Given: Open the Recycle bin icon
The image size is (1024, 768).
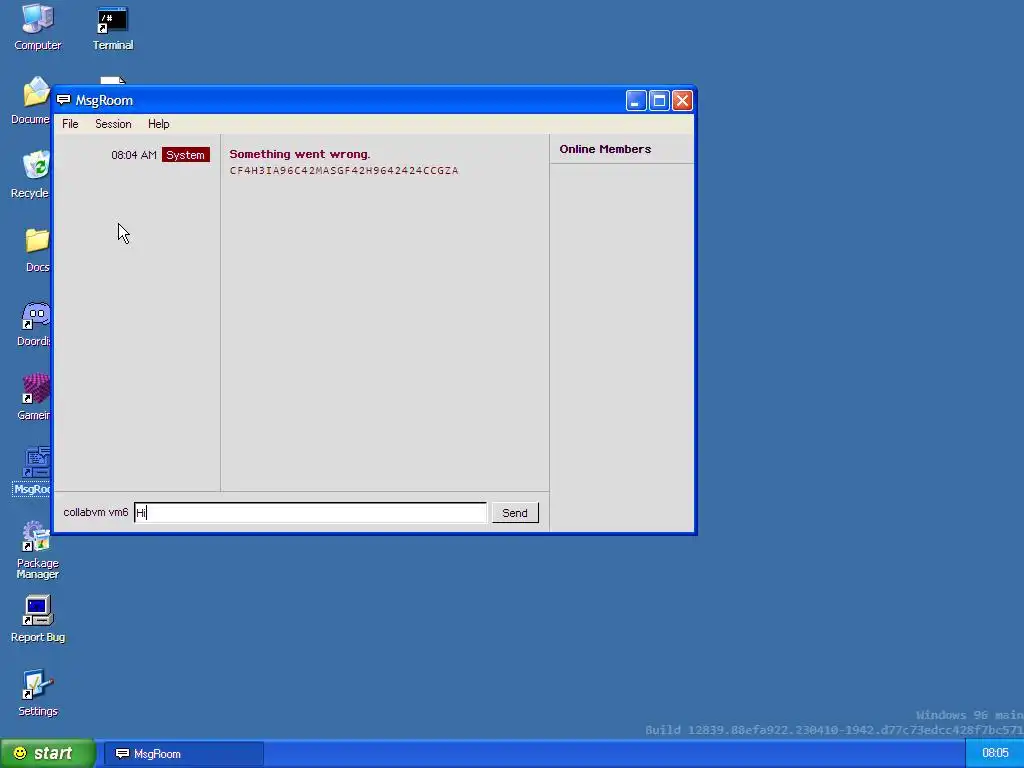Looking at the screenshot, I should point(31,174).
